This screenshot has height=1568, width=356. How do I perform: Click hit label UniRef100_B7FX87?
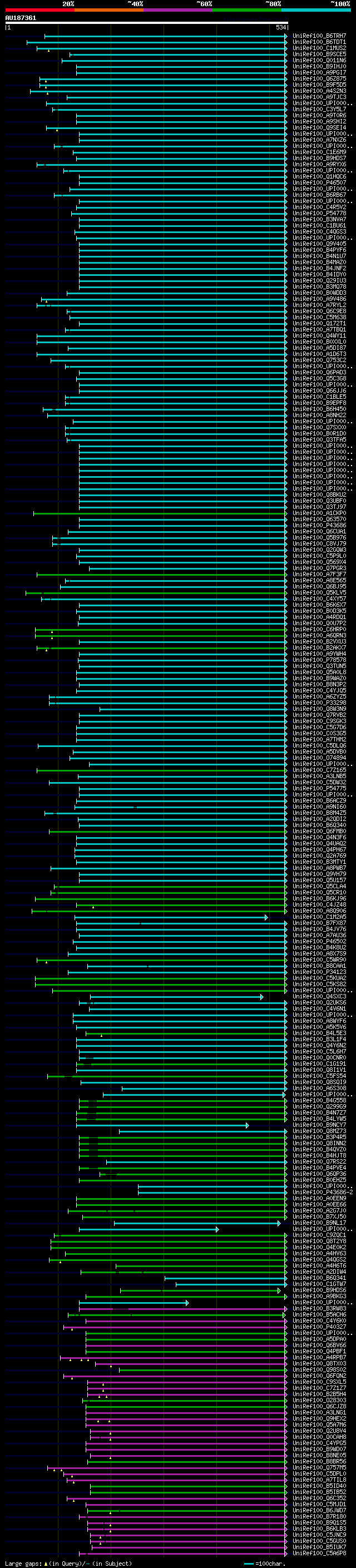click(x=319, y=923)
